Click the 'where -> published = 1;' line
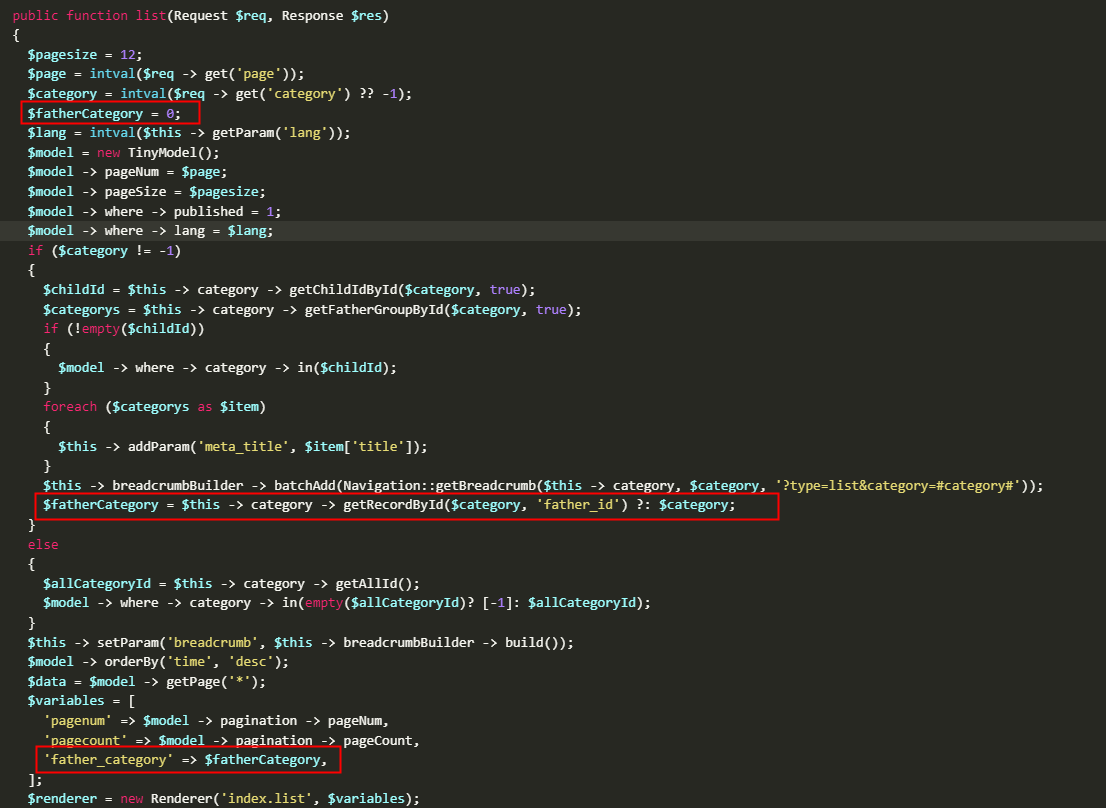 click(154, 212)
